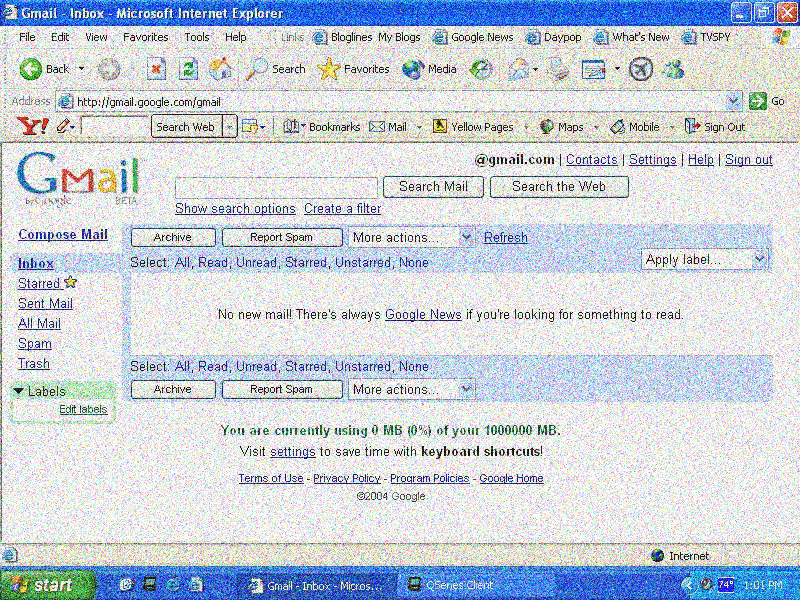This screenshot has height=600, width=800.
Task: Click the Yahoo toolbar pencil icon
Action: click(63, 126)
